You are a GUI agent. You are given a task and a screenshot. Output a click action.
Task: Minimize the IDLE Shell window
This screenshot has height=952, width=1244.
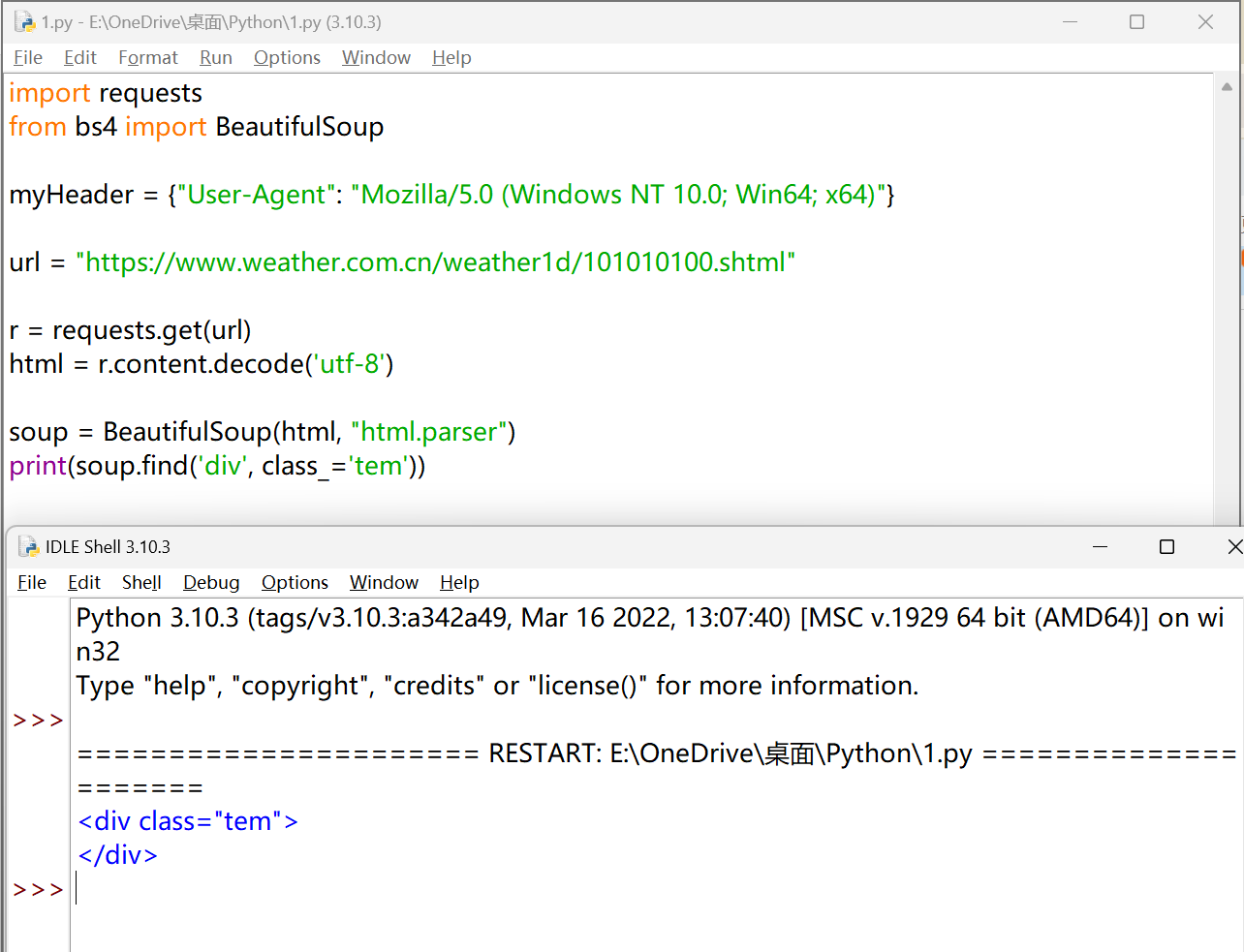[x=1100, y=547]
